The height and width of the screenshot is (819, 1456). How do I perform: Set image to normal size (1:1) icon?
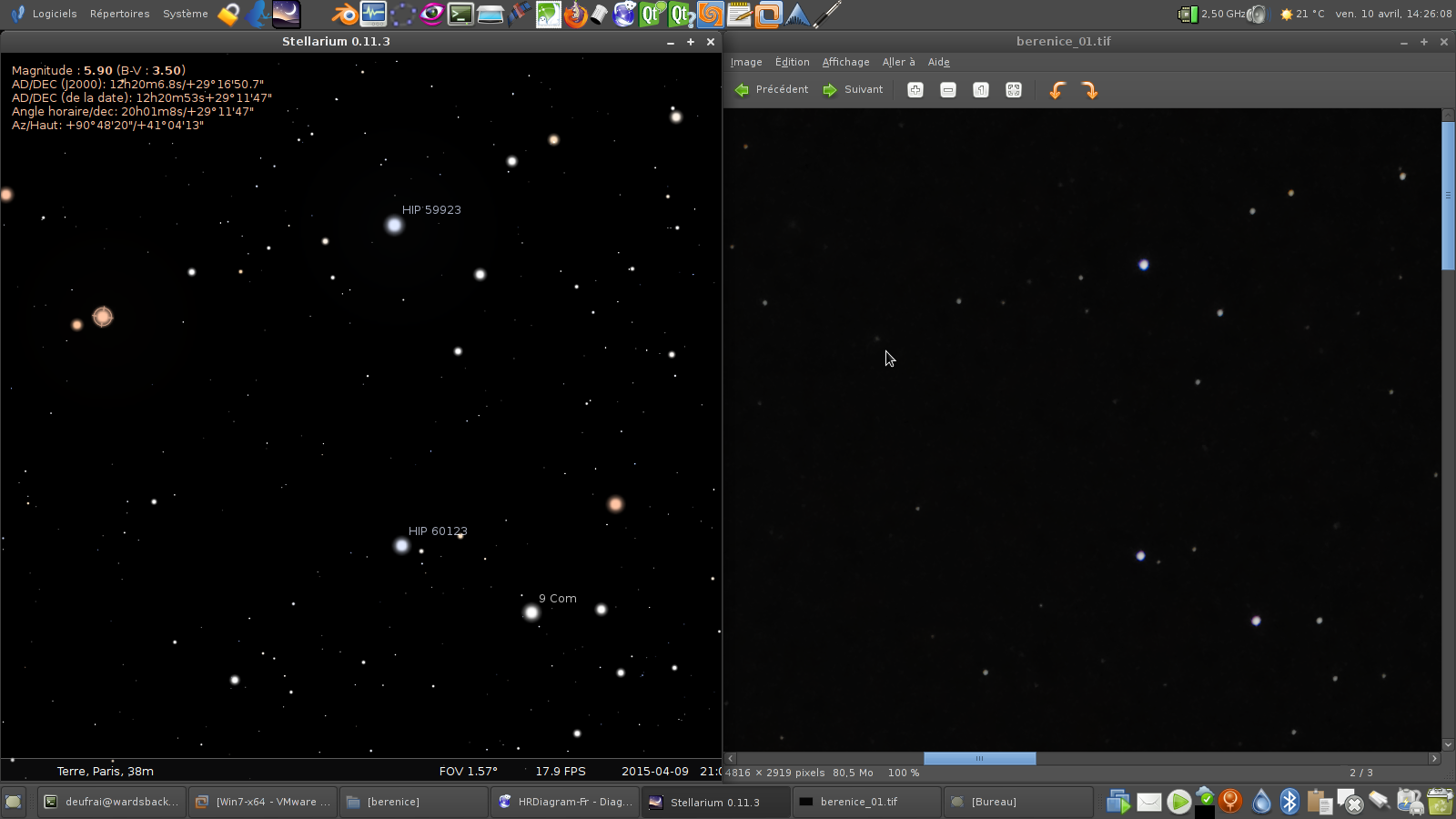[x=981, y=89]
